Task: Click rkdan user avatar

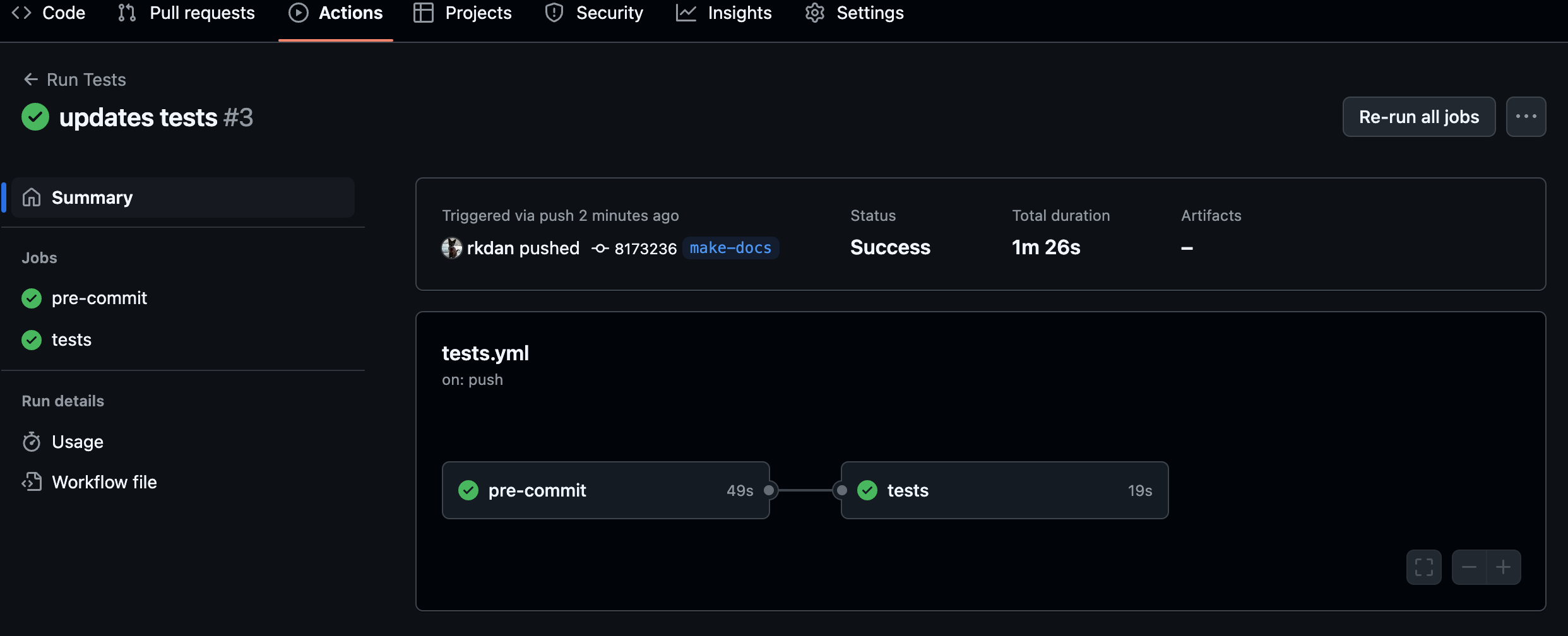Action: coord(451,248)
